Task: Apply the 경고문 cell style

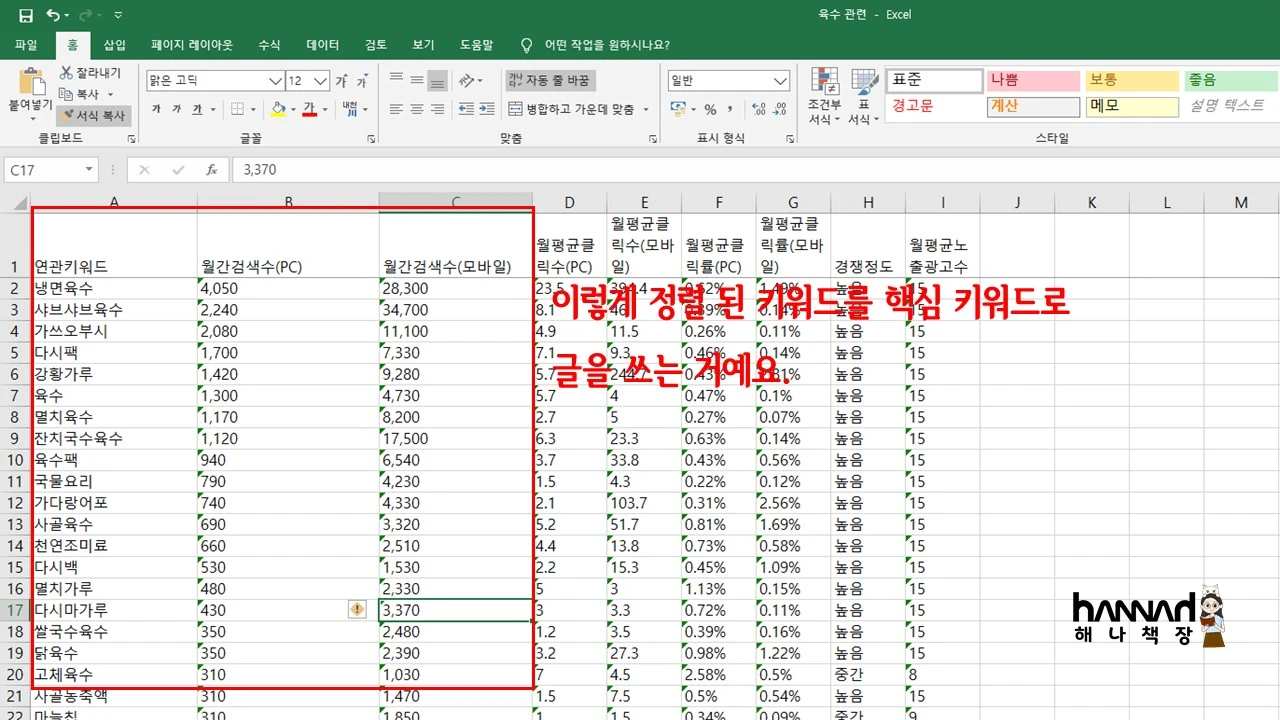Action: (934, 106)
